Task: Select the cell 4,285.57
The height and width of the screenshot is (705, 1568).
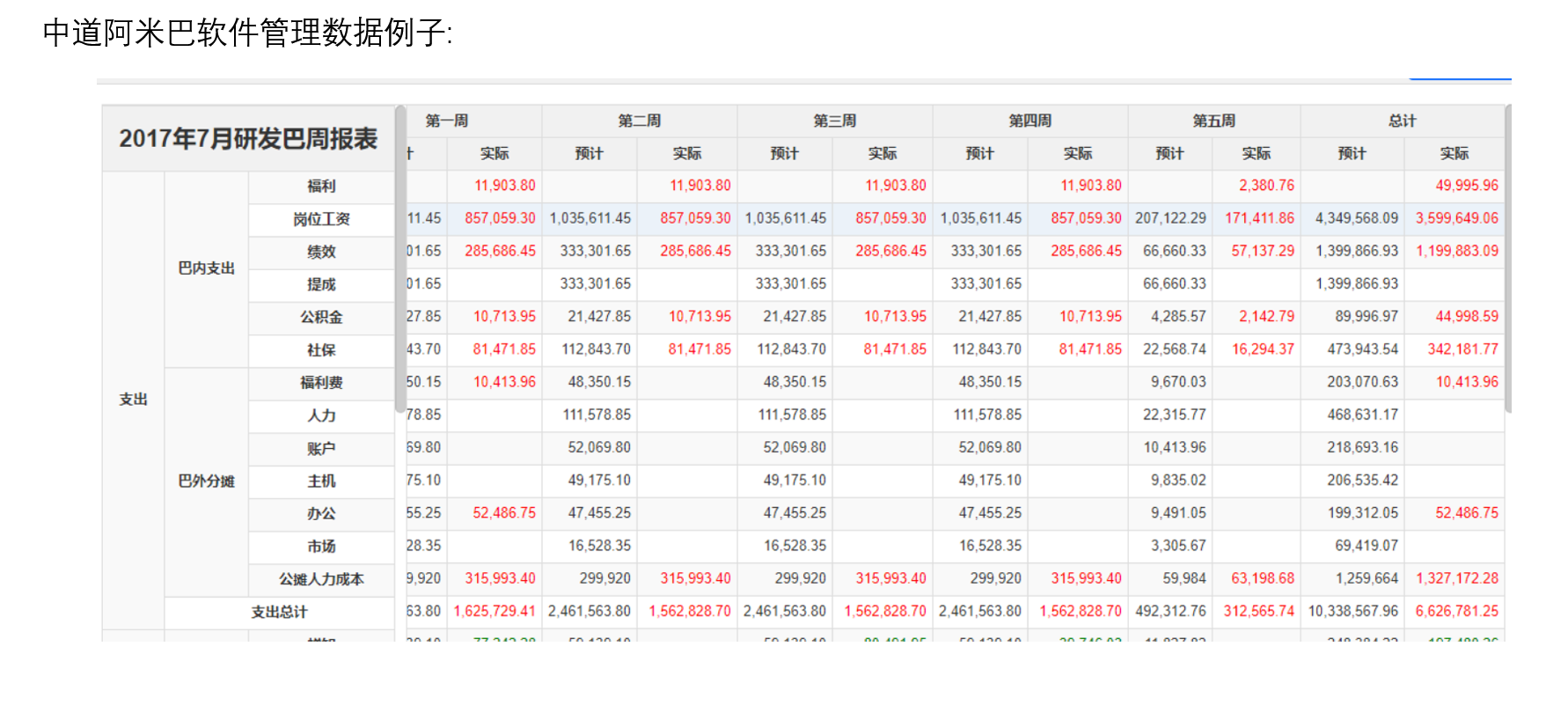Action: (x=1170, y=316)
